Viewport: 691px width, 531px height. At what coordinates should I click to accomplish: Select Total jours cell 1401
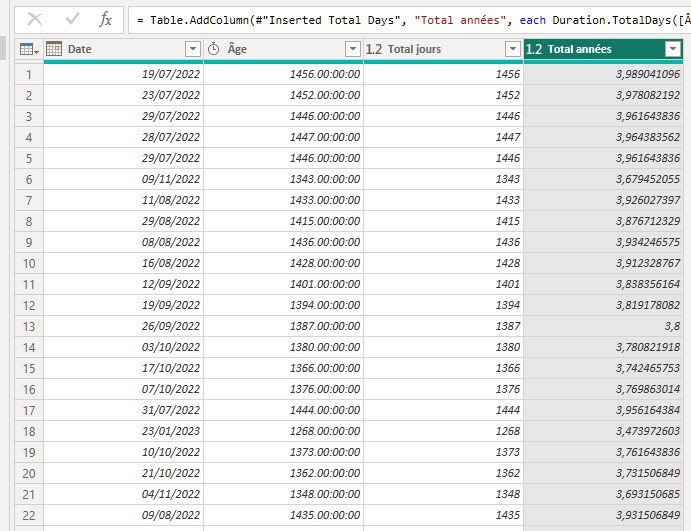(443, 284)
